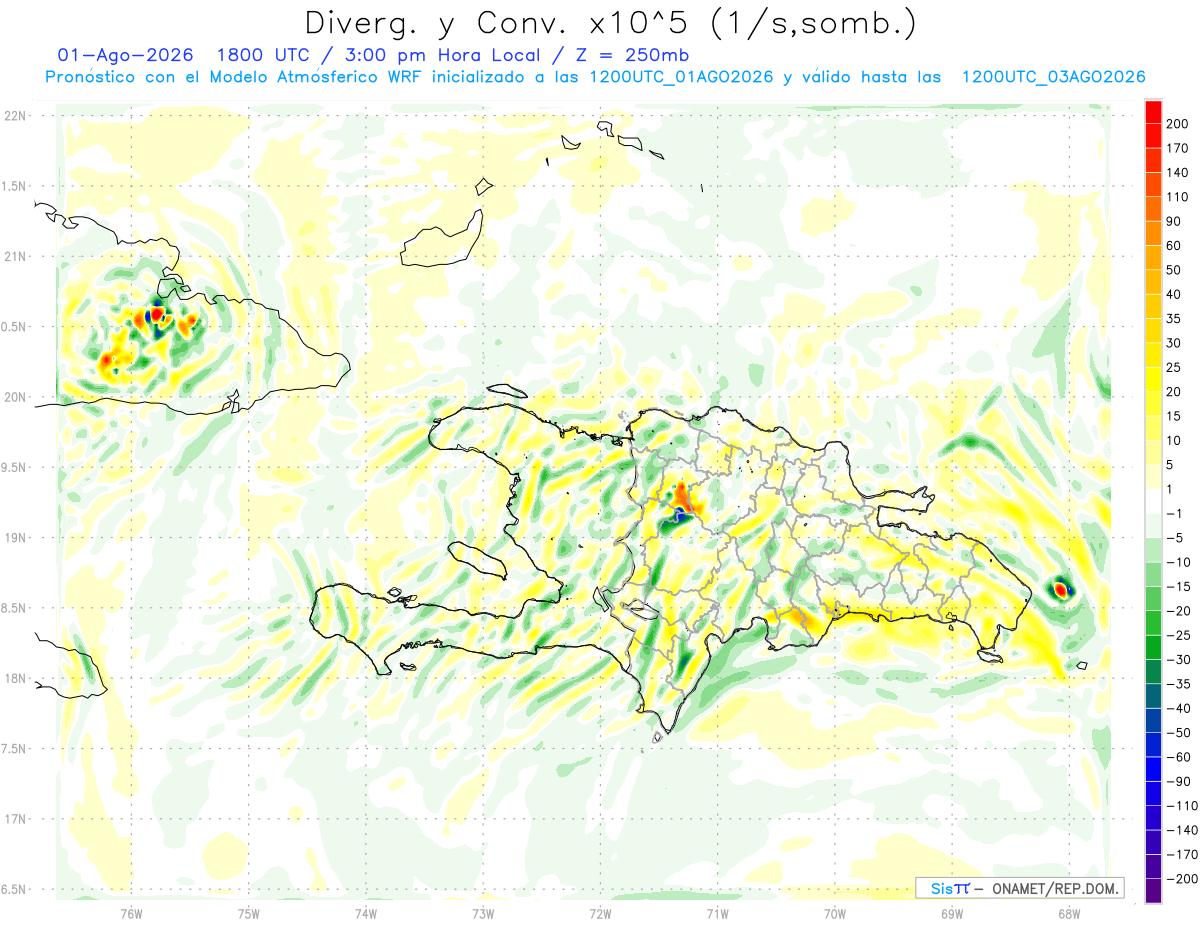The width and height of the screenshot is (1200, 927).
Task: Click the red top band of the color scale
Action: (1154, 111)
